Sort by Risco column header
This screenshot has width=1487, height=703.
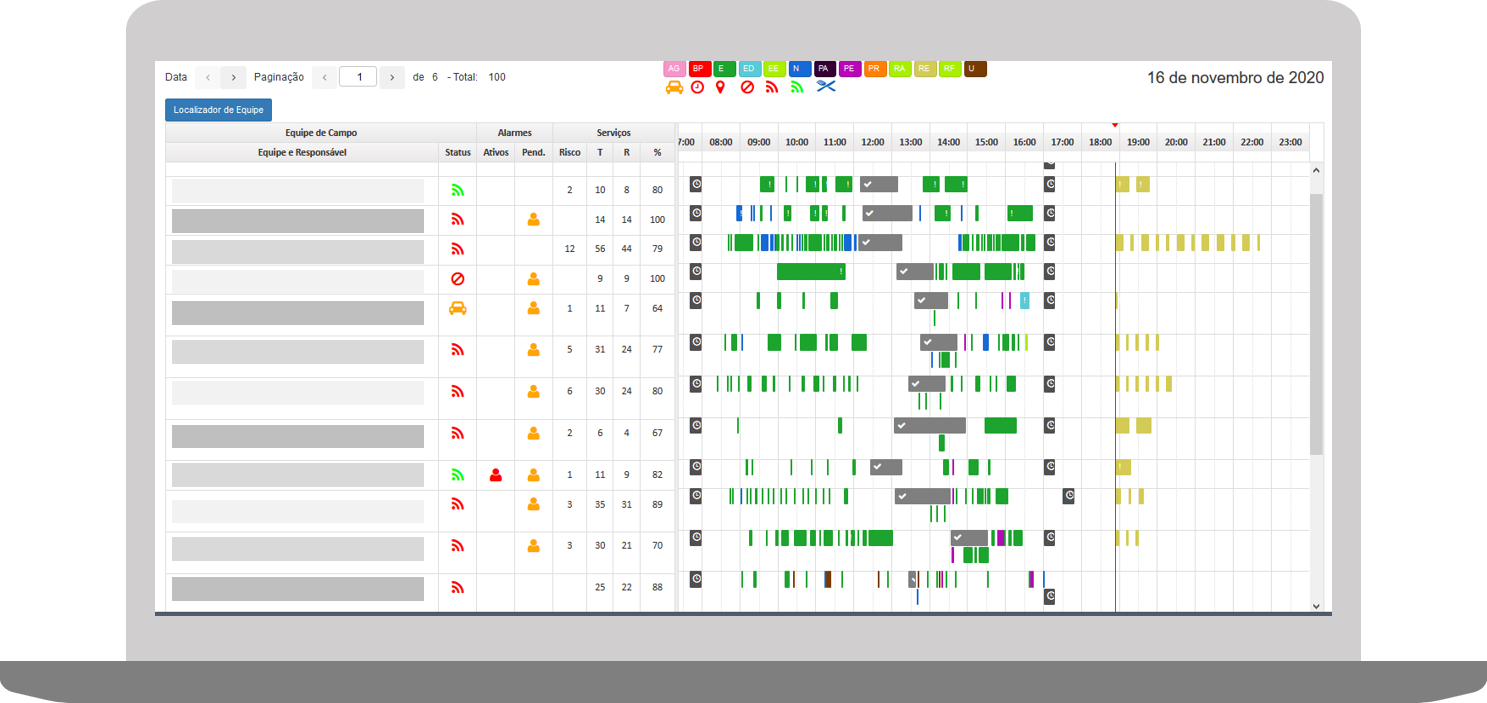coord(569,152)
